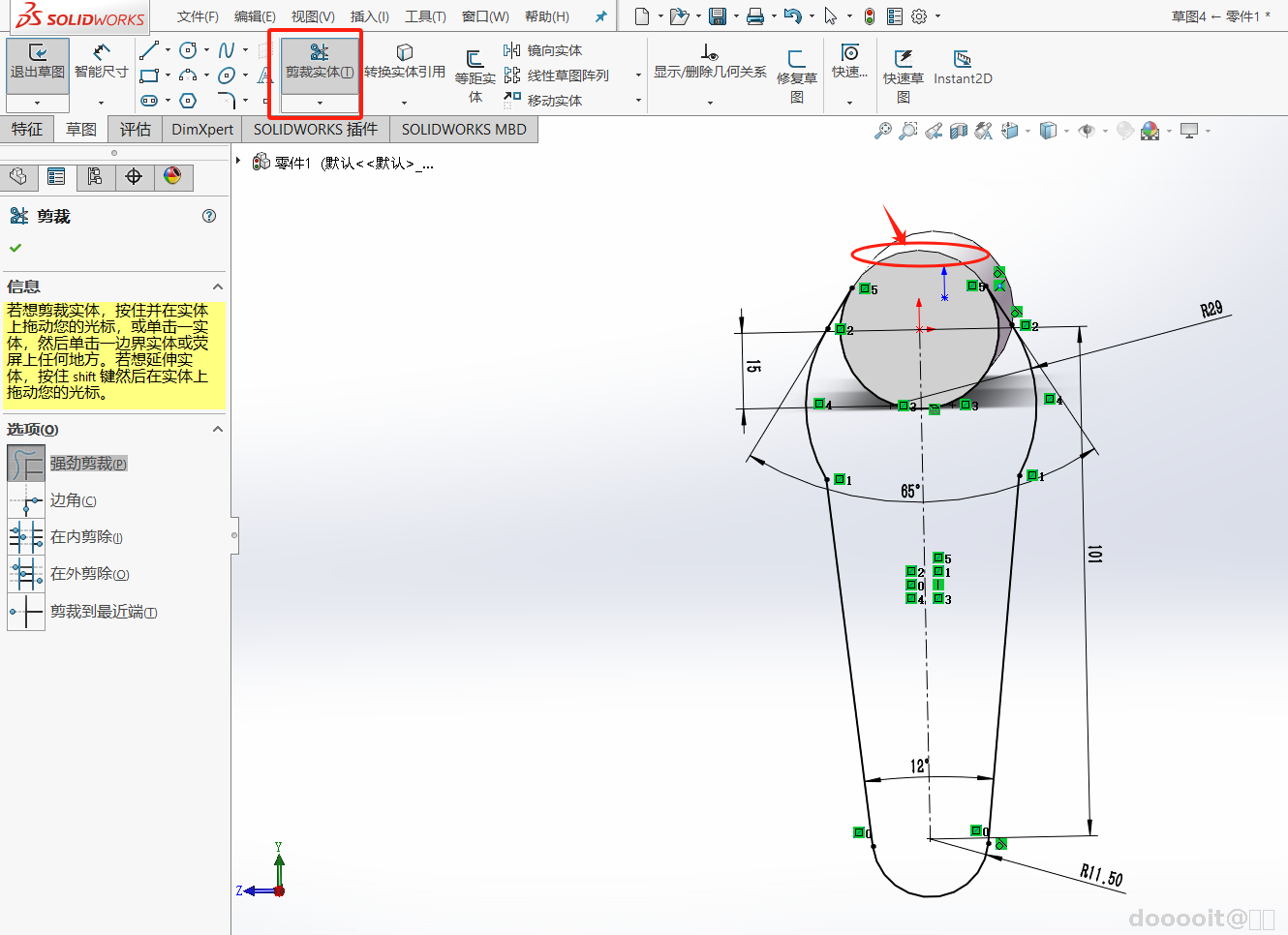The width and height of the screenshot is (1288, 935).
Task: Confirm trim with the green checkmark
Action: coord(15,248)
